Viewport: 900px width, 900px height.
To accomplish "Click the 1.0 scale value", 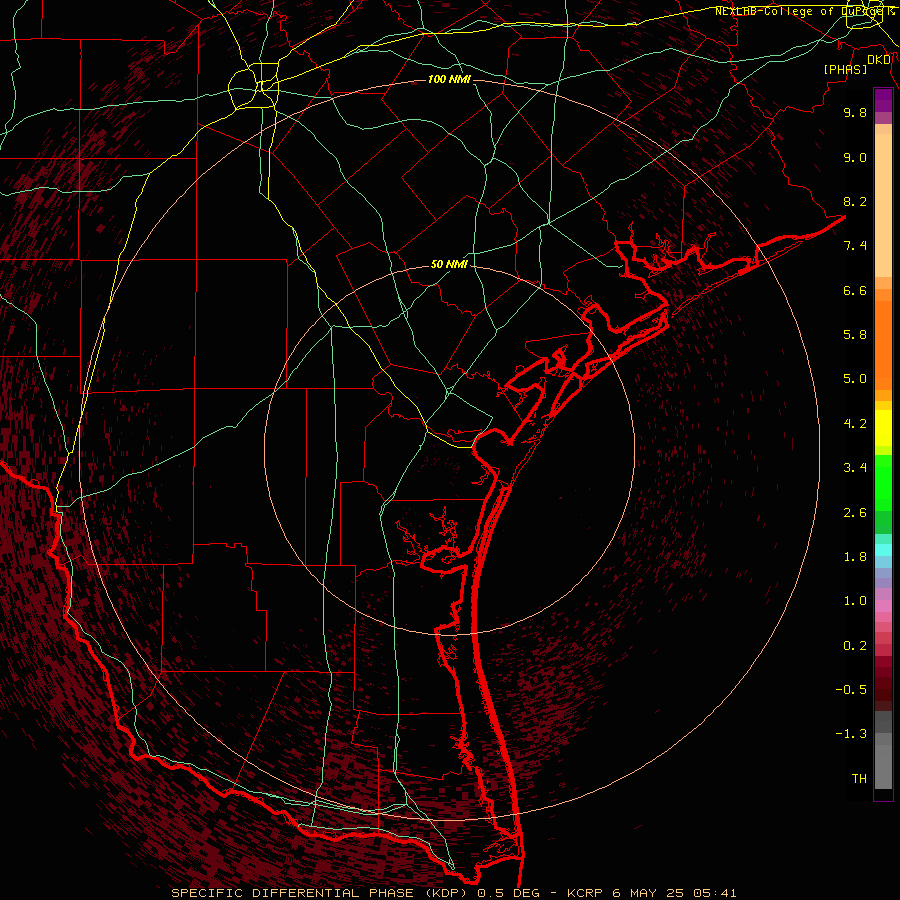I will (855, 601).
